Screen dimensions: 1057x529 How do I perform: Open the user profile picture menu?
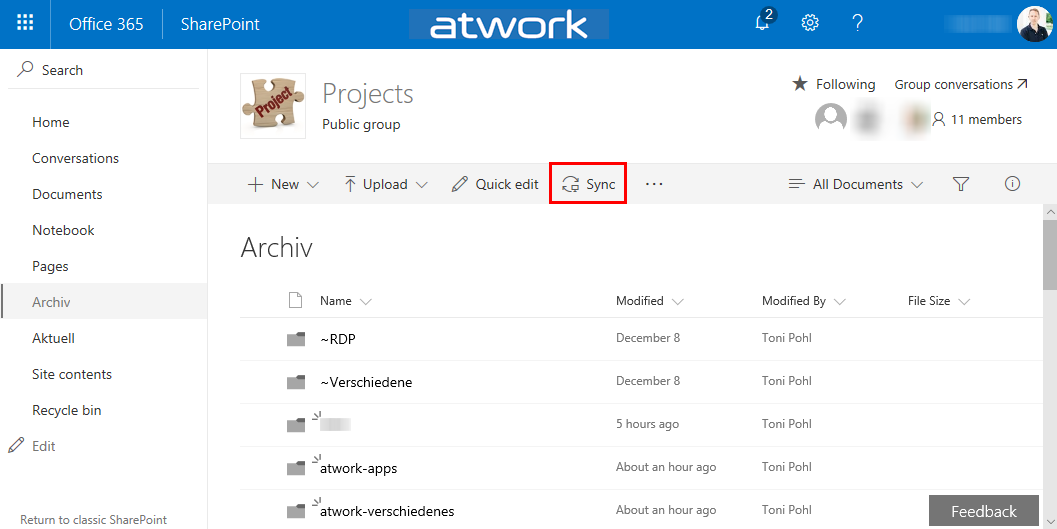point(1034,24)
